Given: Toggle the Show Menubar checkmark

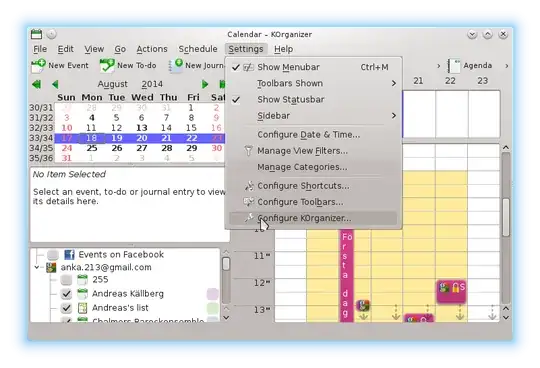Looking at the screenshot, I should [x=236, y=67].
